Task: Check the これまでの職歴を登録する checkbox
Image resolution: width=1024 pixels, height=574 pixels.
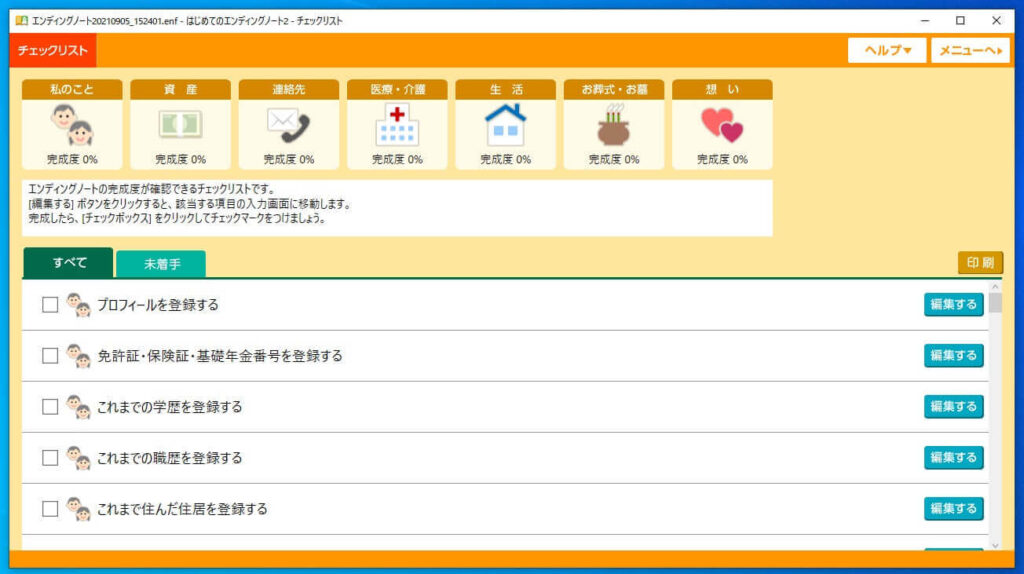Action: 50,458
